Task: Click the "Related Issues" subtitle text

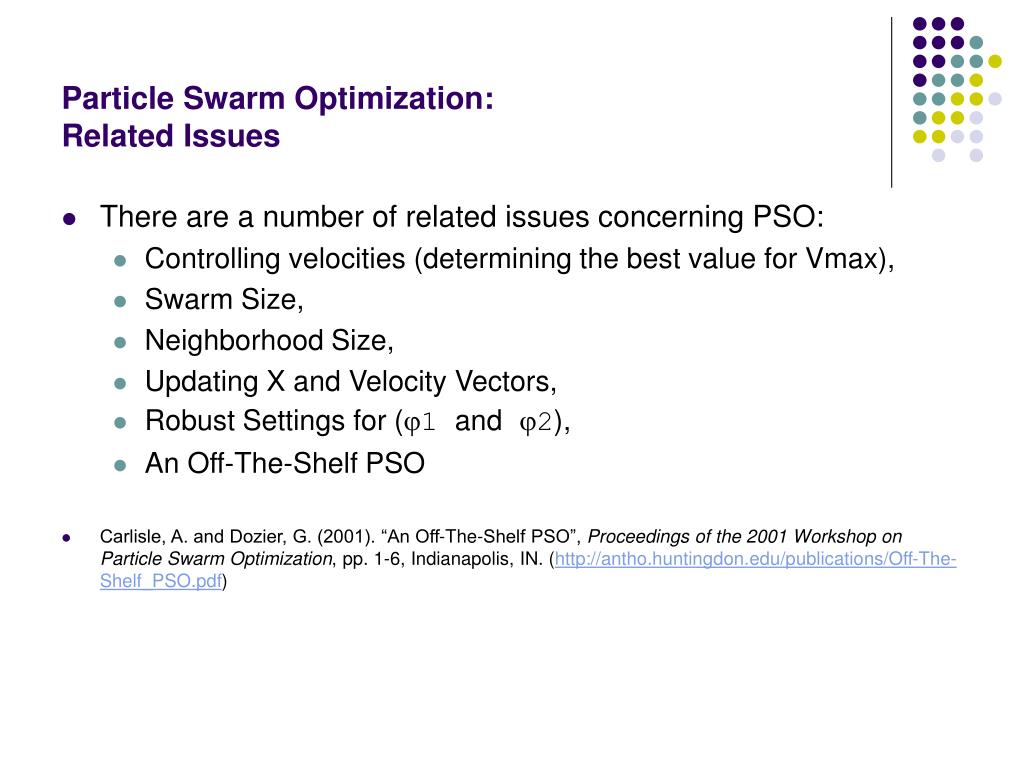Action: (x=170, y=135)
